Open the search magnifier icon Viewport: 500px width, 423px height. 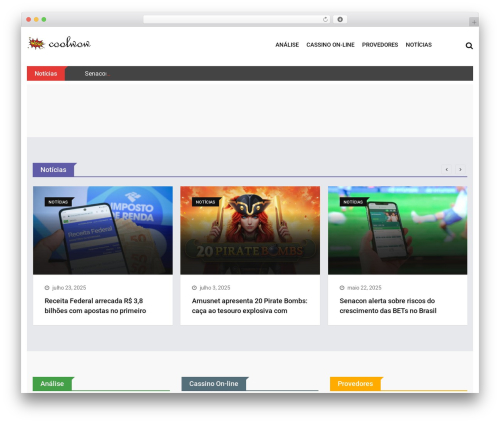[x=469, y=46]
